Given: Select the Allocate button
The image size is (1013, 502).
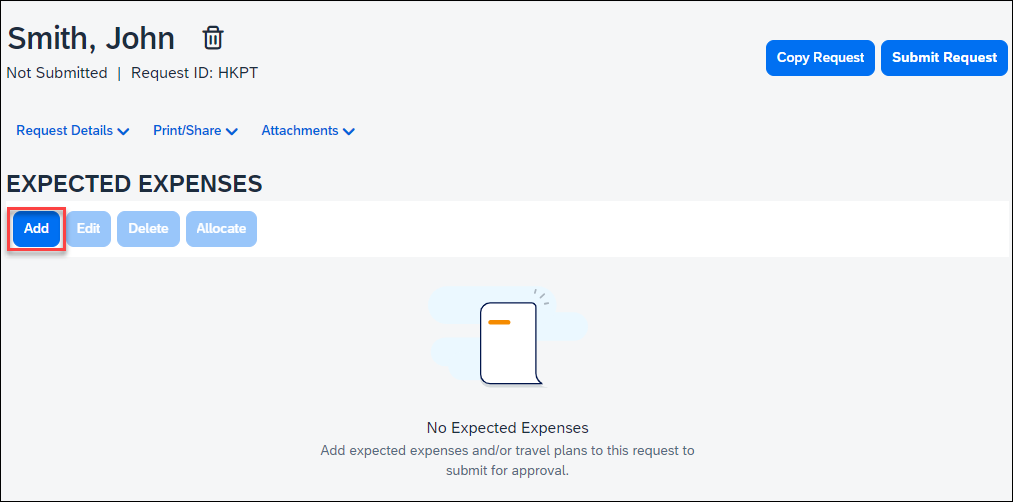Looking at the screenshot, I should pos(221,229).
